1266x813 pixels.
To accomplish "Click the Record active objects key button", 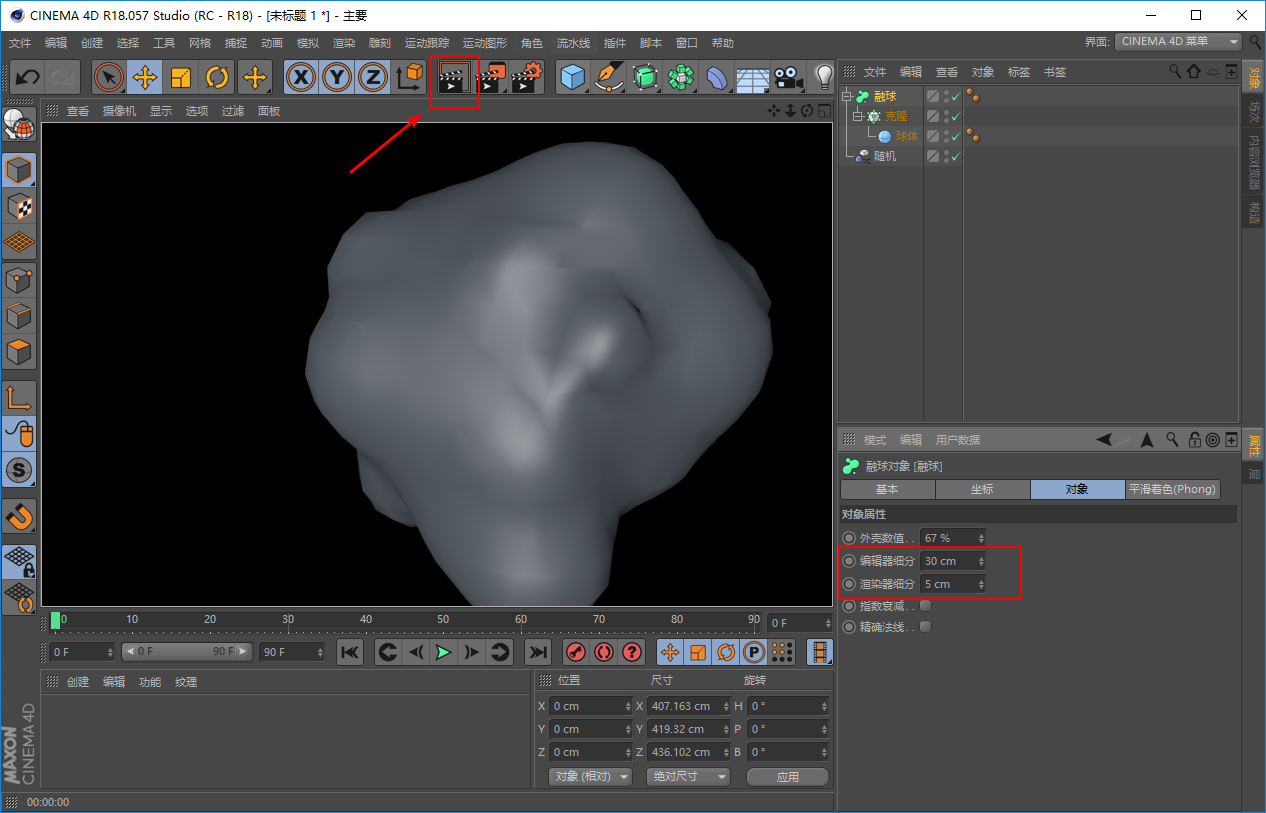I will [576, 652].
